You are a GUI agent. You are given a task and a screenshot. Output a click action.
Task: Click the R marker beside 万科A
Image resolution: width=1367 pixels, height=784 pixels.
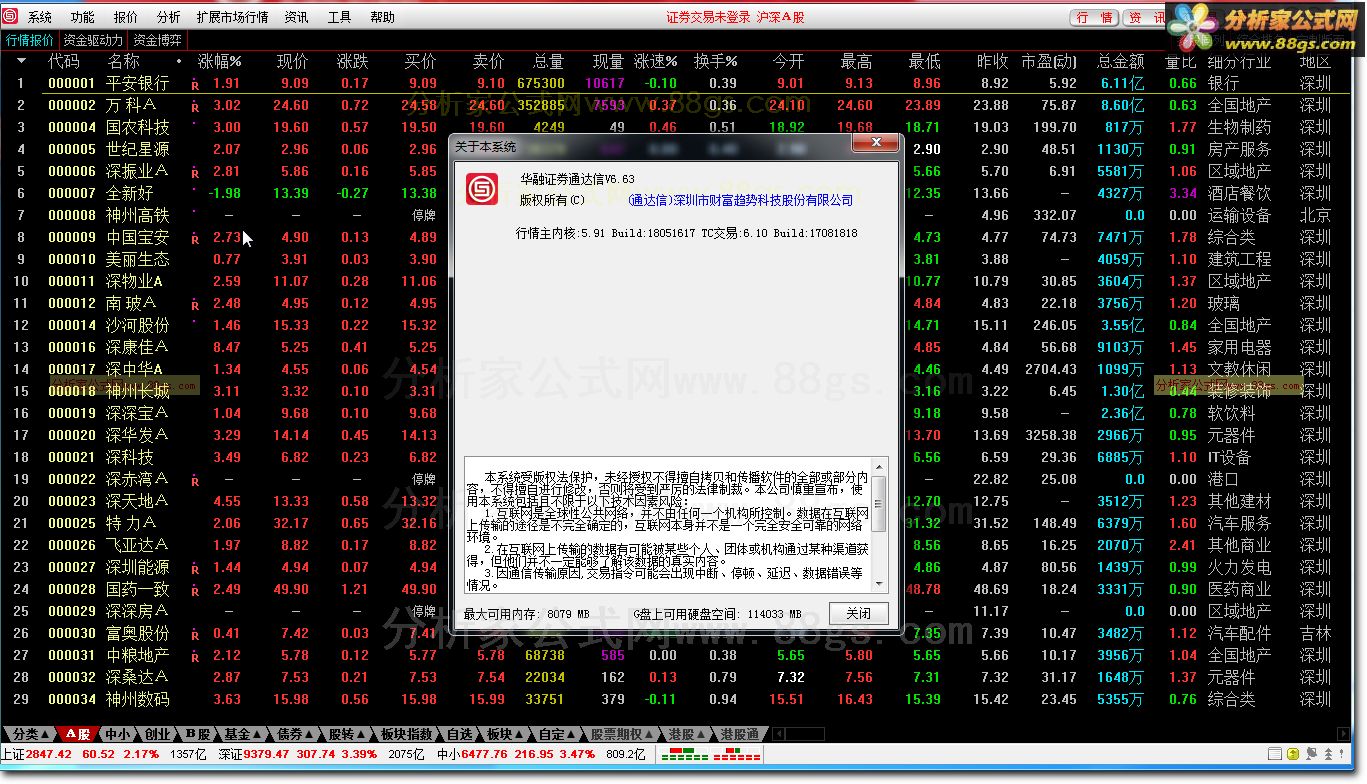coord(195,107)
